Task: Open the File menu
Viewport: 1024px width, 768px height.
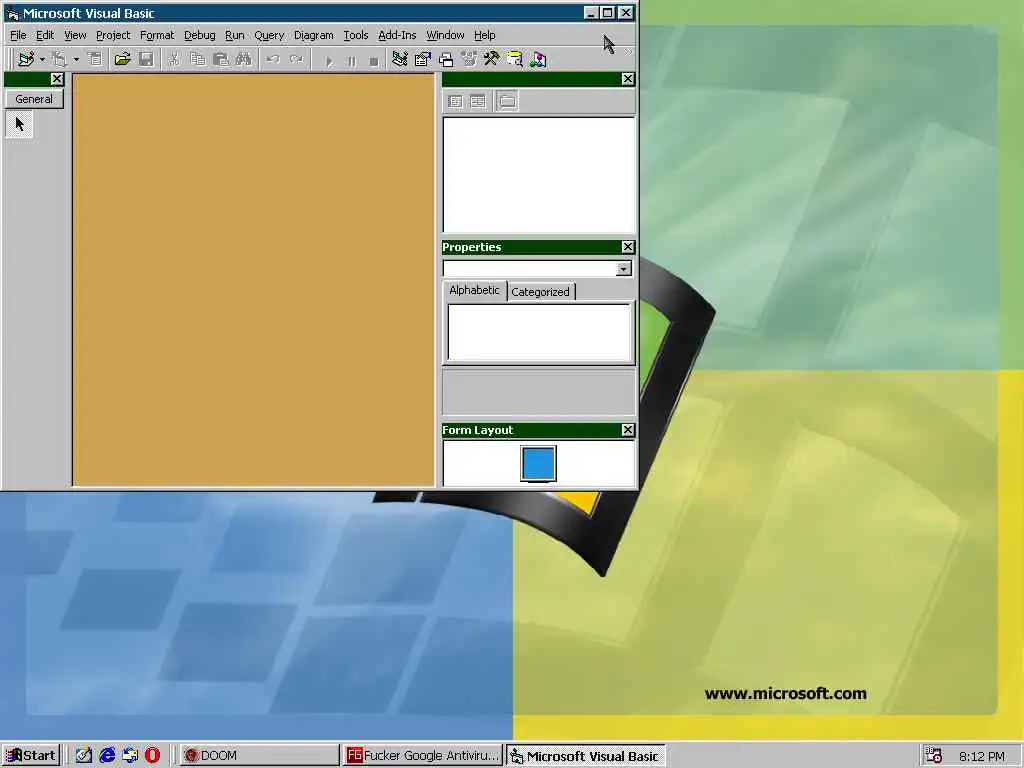Action: click(x=18, y=35)
